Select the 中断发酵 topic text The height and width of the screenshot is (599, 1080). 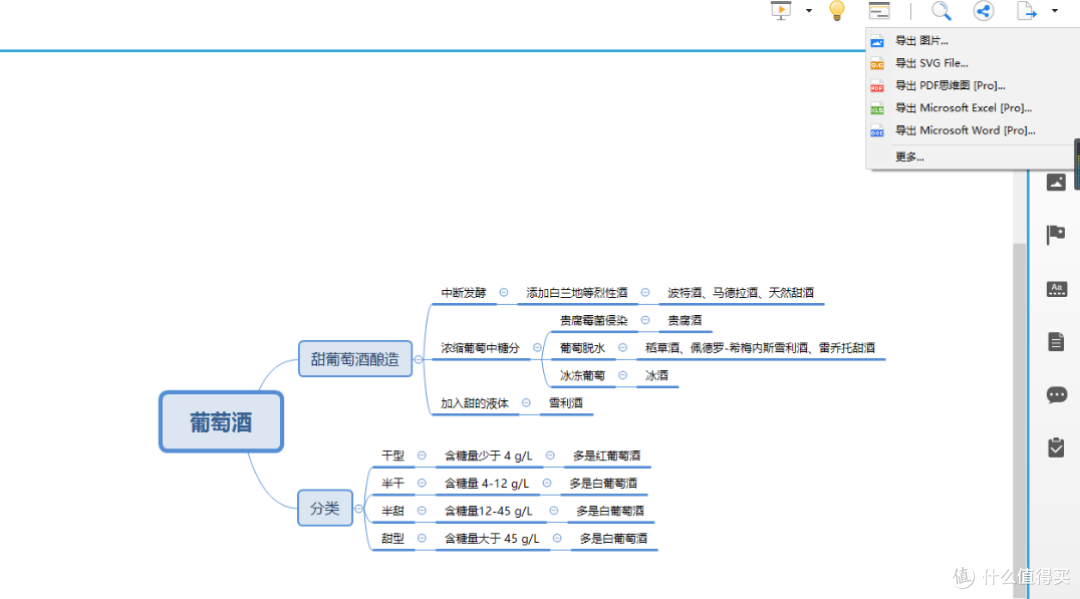pyautogui.click(x=464, y=293)
